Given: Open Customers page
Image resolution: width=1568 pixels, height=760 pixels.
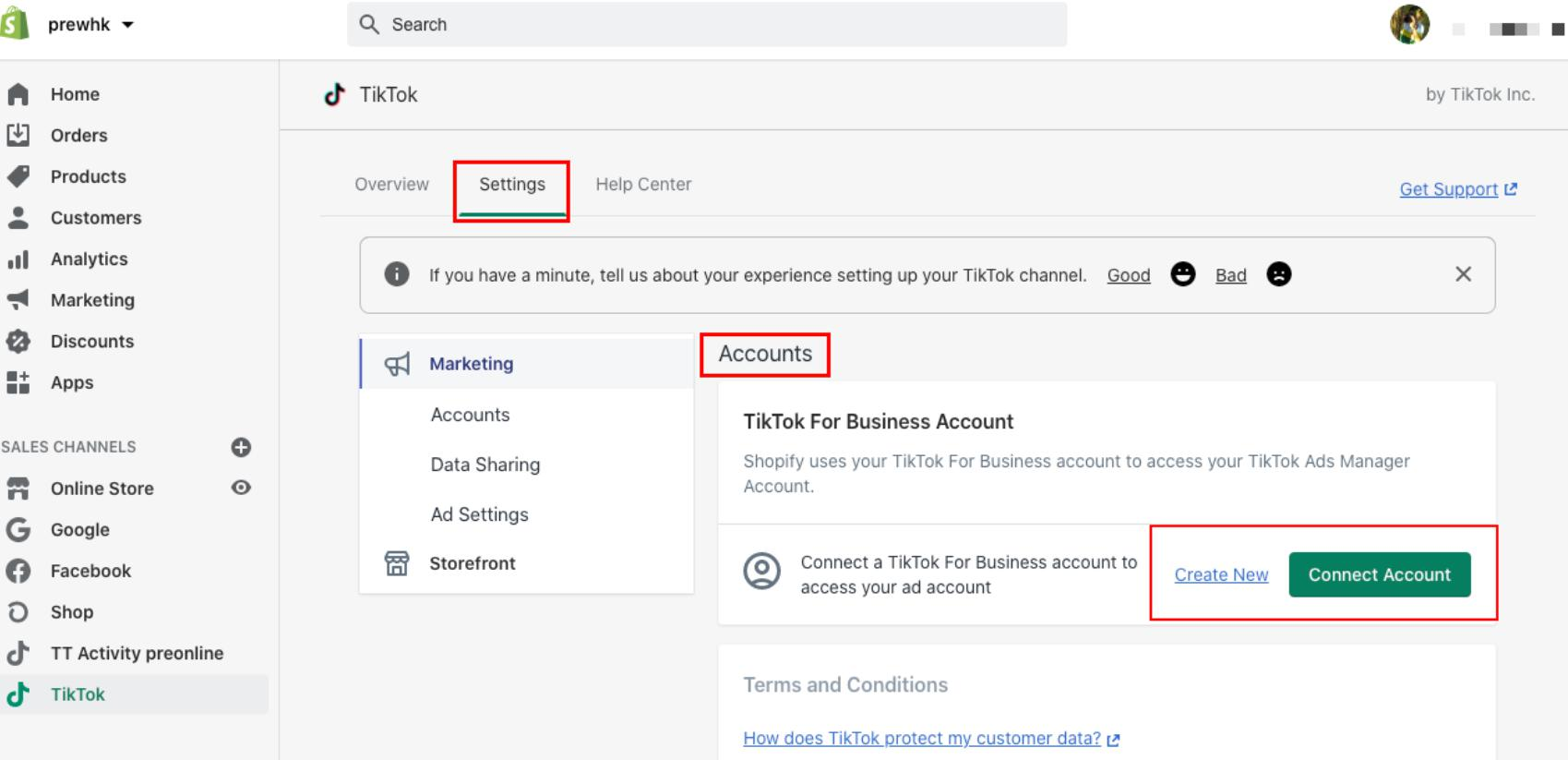Looking at the screenshot, I should point(96,218).
